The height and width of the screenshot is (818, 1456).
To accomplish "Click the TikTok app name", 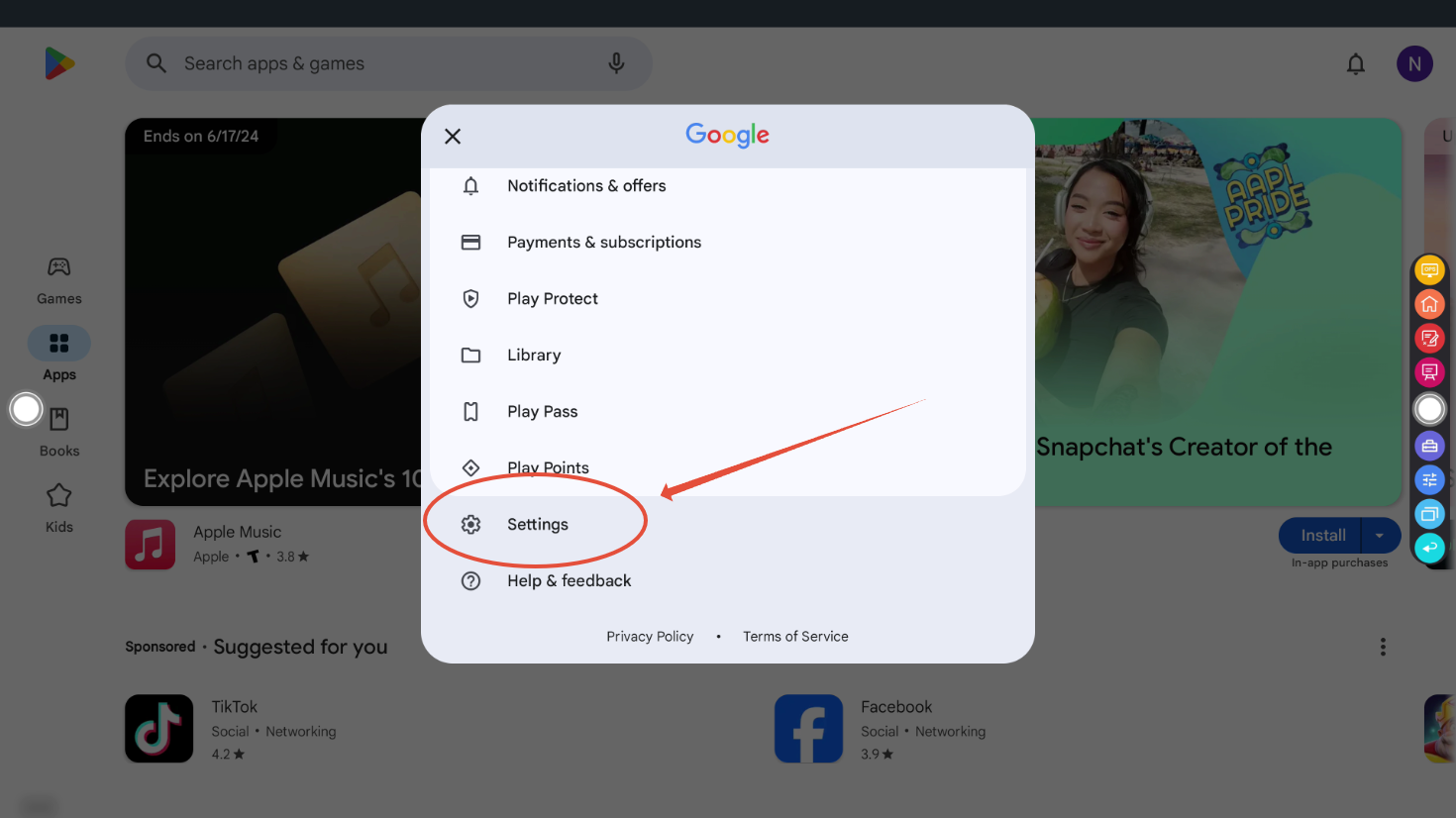I will point(235,707).
